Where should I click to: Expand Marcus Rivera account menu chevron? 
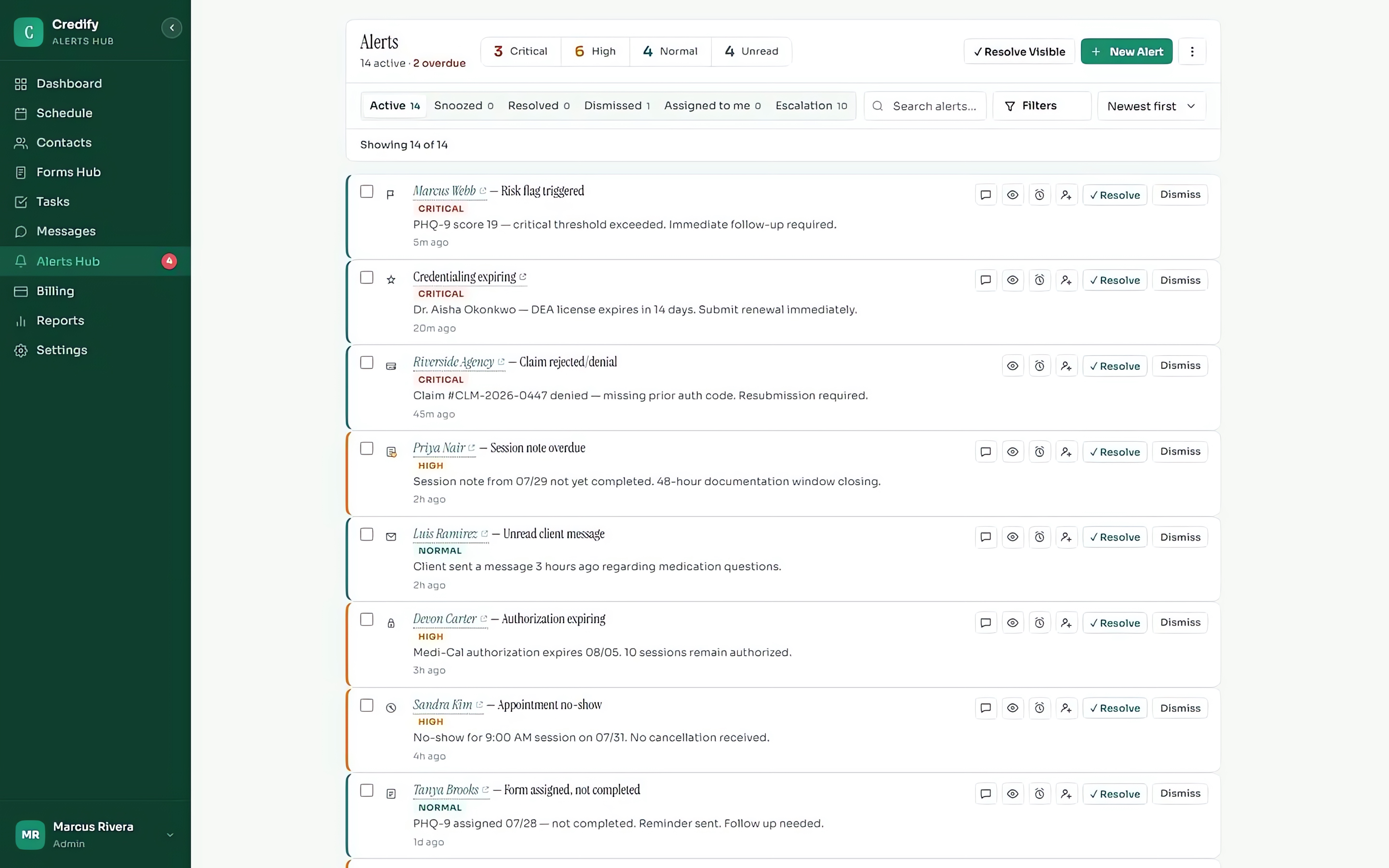tap(170, 835)
